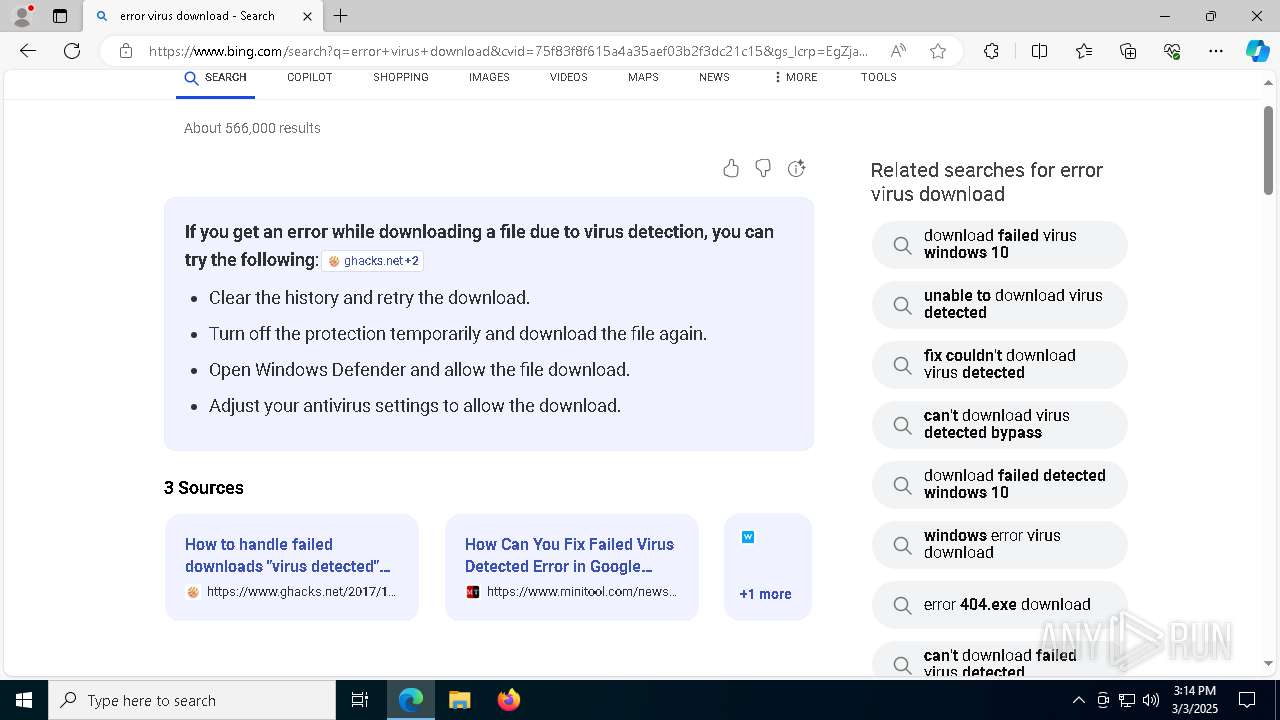Open the TOOLS search options
Screen dimensions: 1280x720
pos(878,77)
